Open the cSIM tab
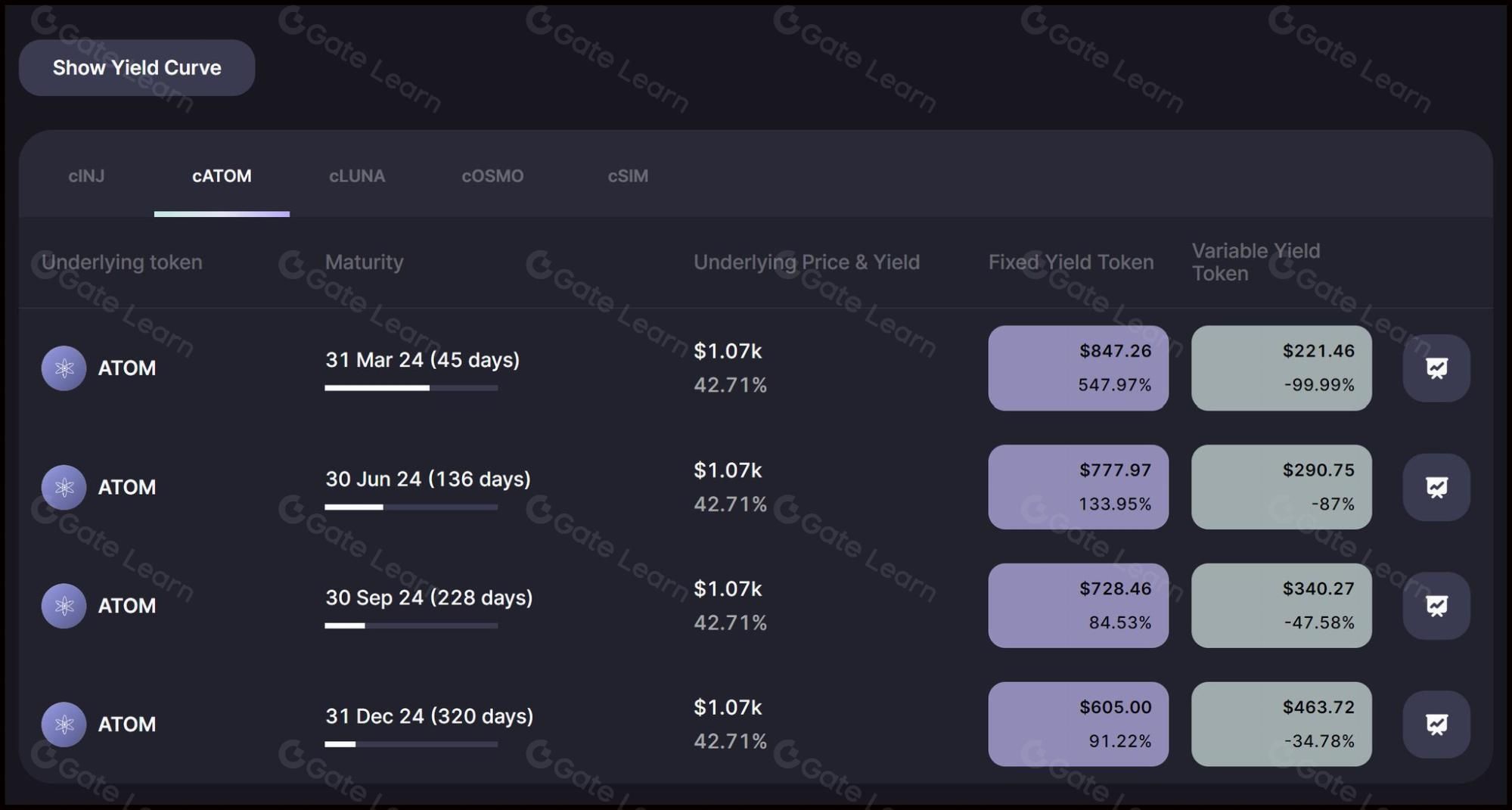1512x810 pixels. point(628,176)
